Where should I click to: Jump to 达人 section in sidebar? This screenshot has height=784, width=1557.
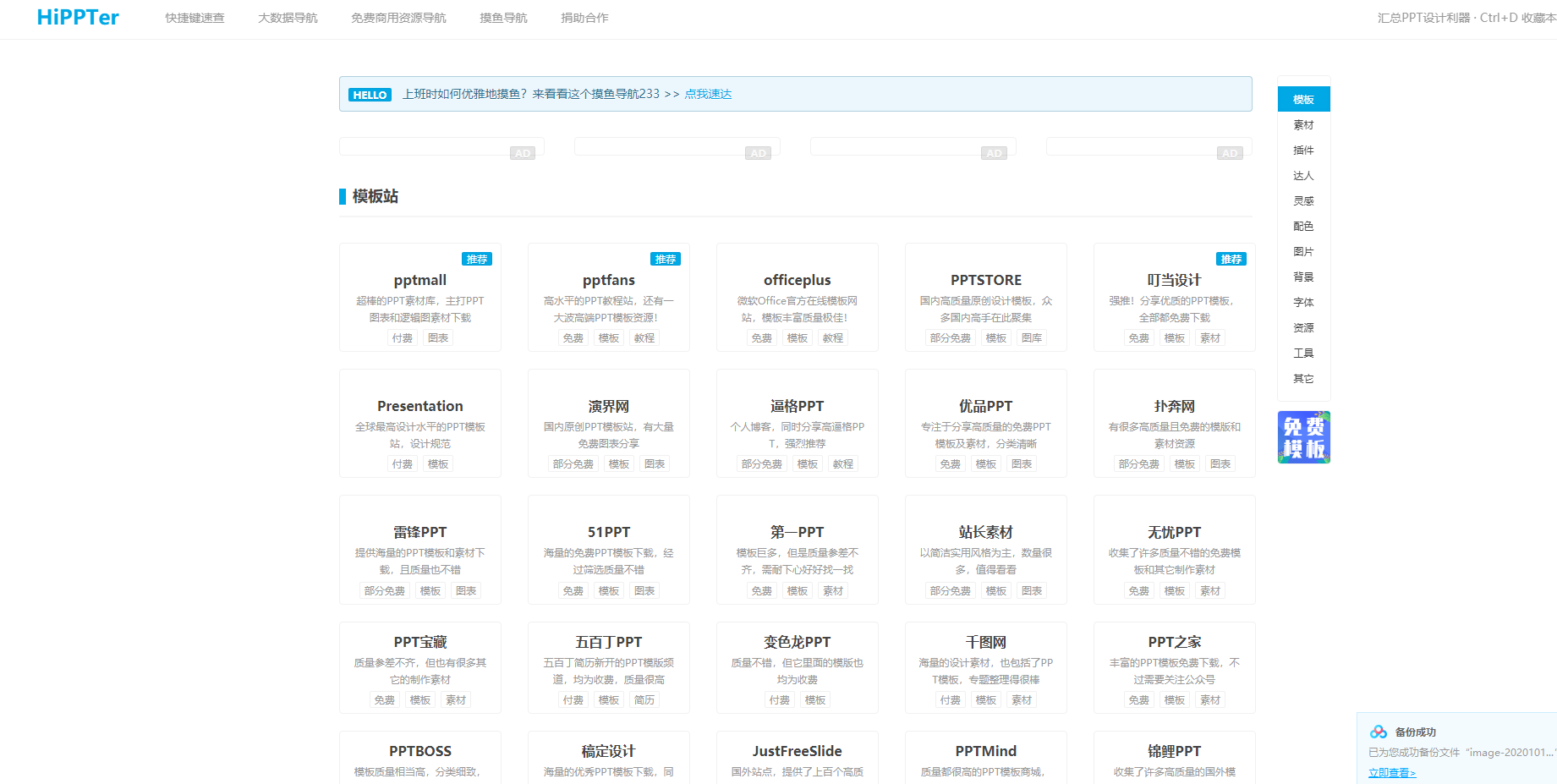(x=1303, y=176)
